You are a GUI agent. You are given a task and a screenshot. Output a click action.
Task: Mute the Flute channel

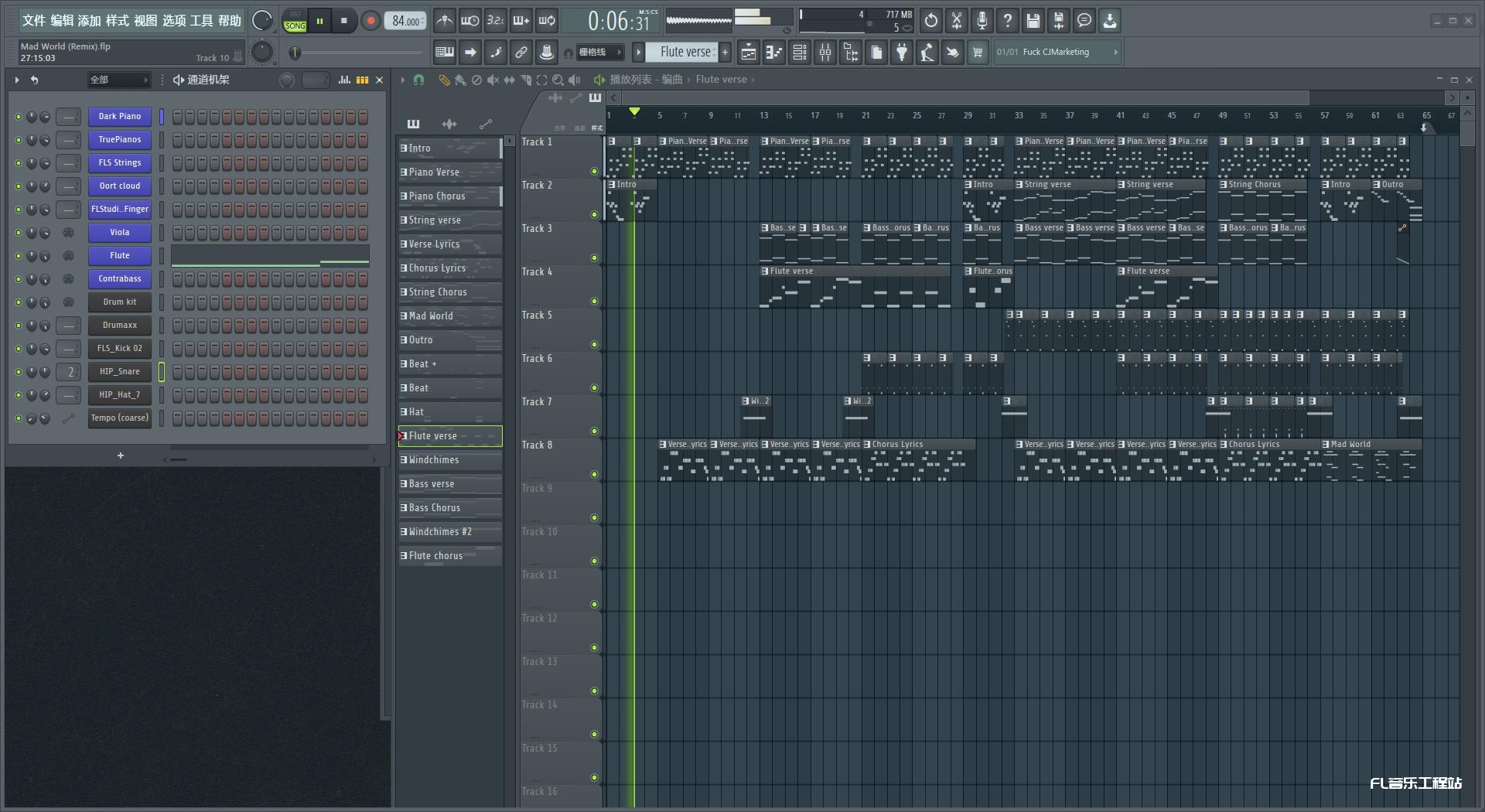[19, 256]
